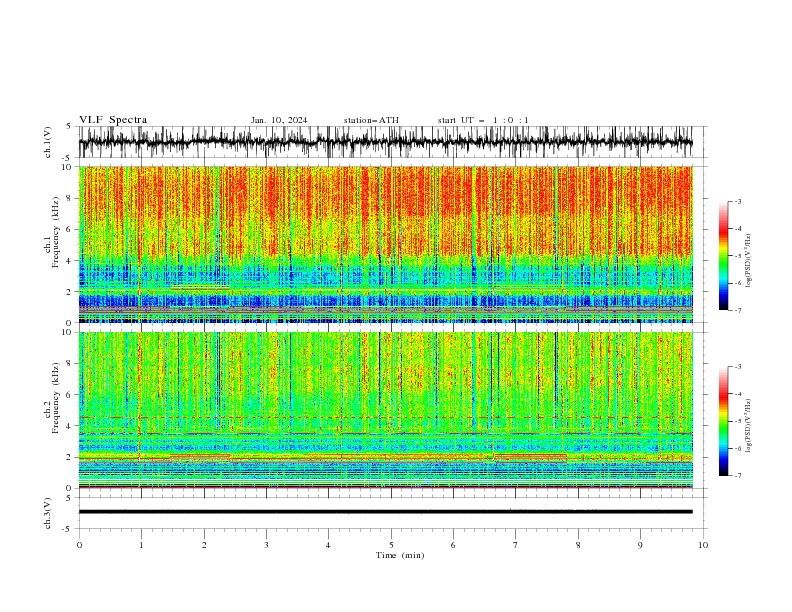Click the ch.1 colorbar "log(PSD)(V²/Hz)" label
Screen dimensions: 792x612
[x=748, y=261]
